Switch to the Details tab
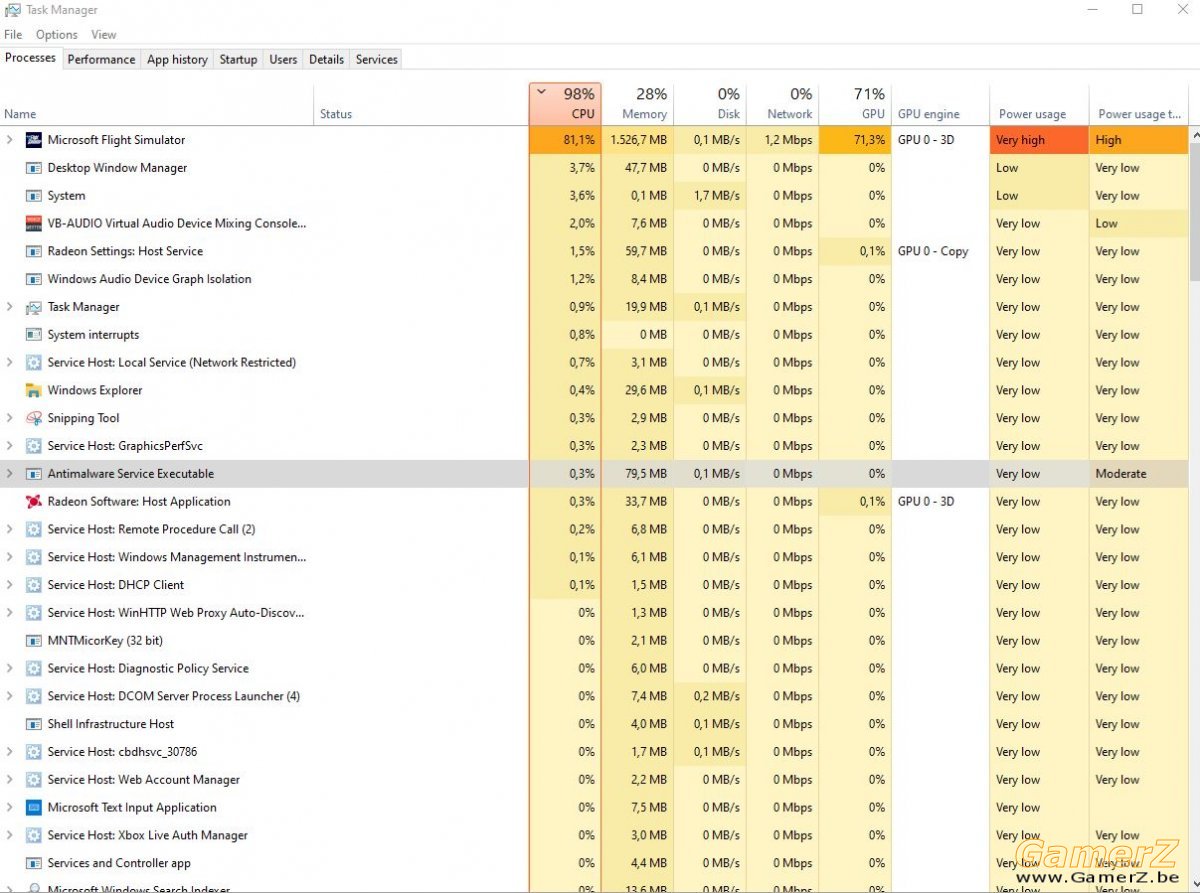The height and width of the screenshot is (893, 1200). (x=326, y=59)
